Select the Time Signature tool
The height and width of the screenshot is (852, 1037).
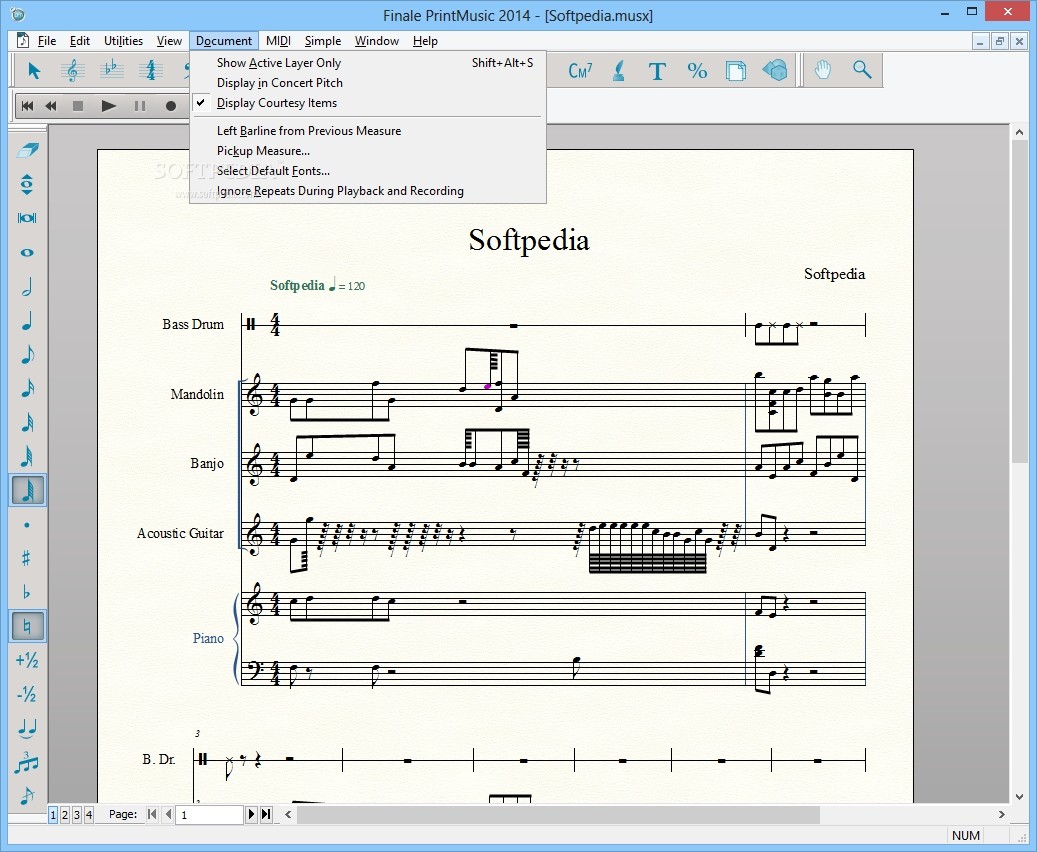[x=151, y=70]
